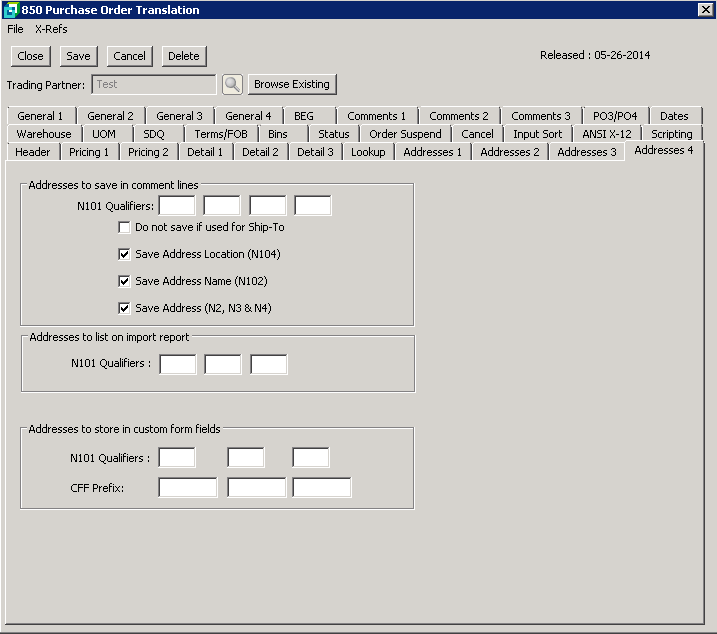
Task: Switch to the General 1 tab
Action: tap(40, 116)
